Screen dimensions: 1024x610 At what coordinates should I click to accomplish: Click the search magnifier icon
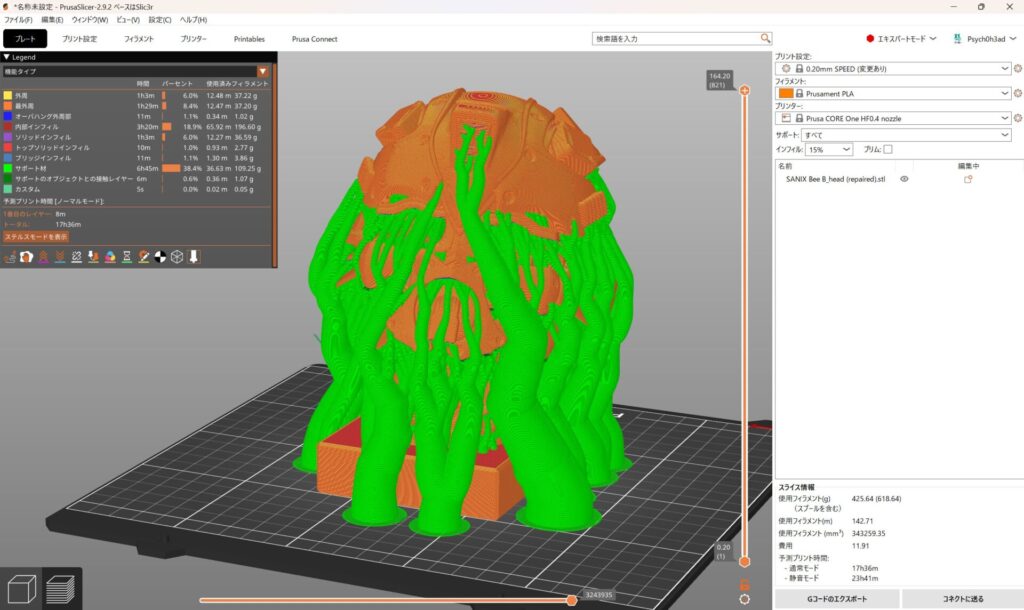point(765,38)
